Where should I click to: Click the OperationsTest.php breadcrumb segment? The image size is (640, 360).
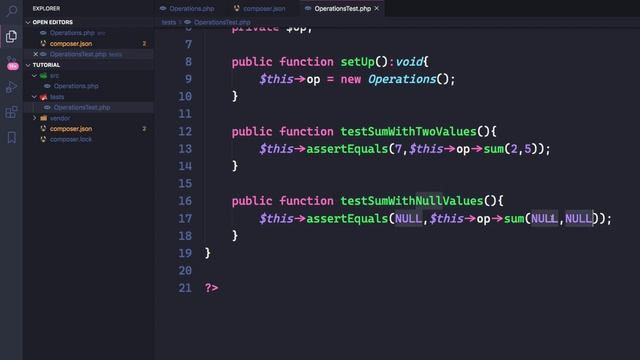[x=222, y=22]
